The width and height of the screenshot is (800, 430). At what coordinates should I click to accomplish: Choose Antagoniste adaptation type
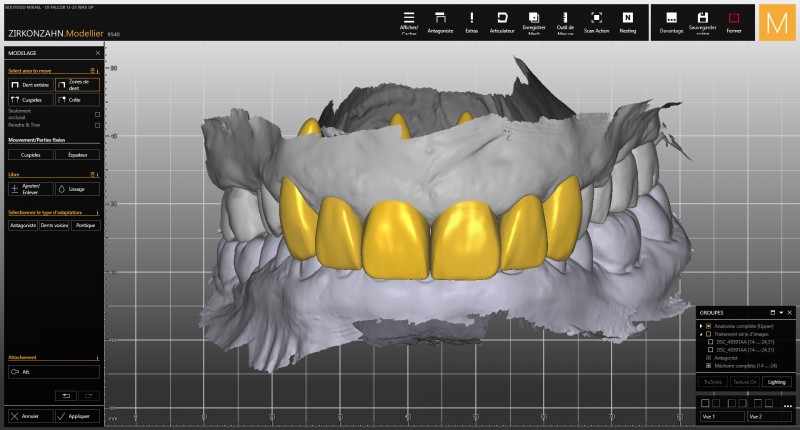tap(23, 225)
